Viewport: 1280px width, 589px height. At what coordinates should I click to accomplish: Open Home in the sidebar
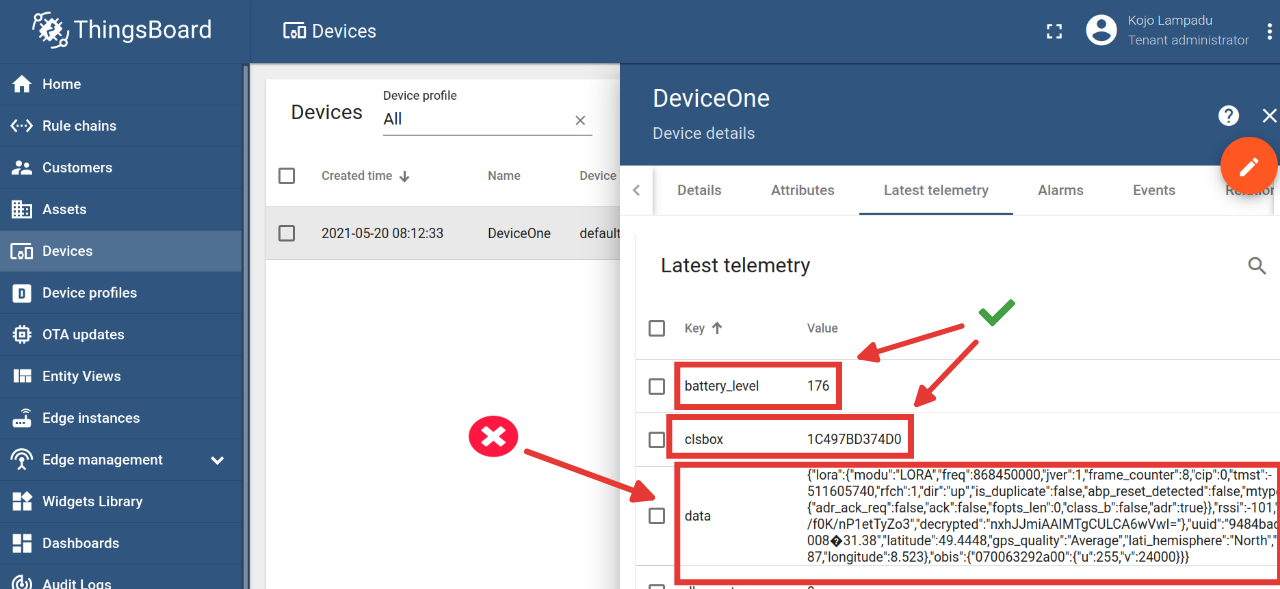tap(120, 84)
